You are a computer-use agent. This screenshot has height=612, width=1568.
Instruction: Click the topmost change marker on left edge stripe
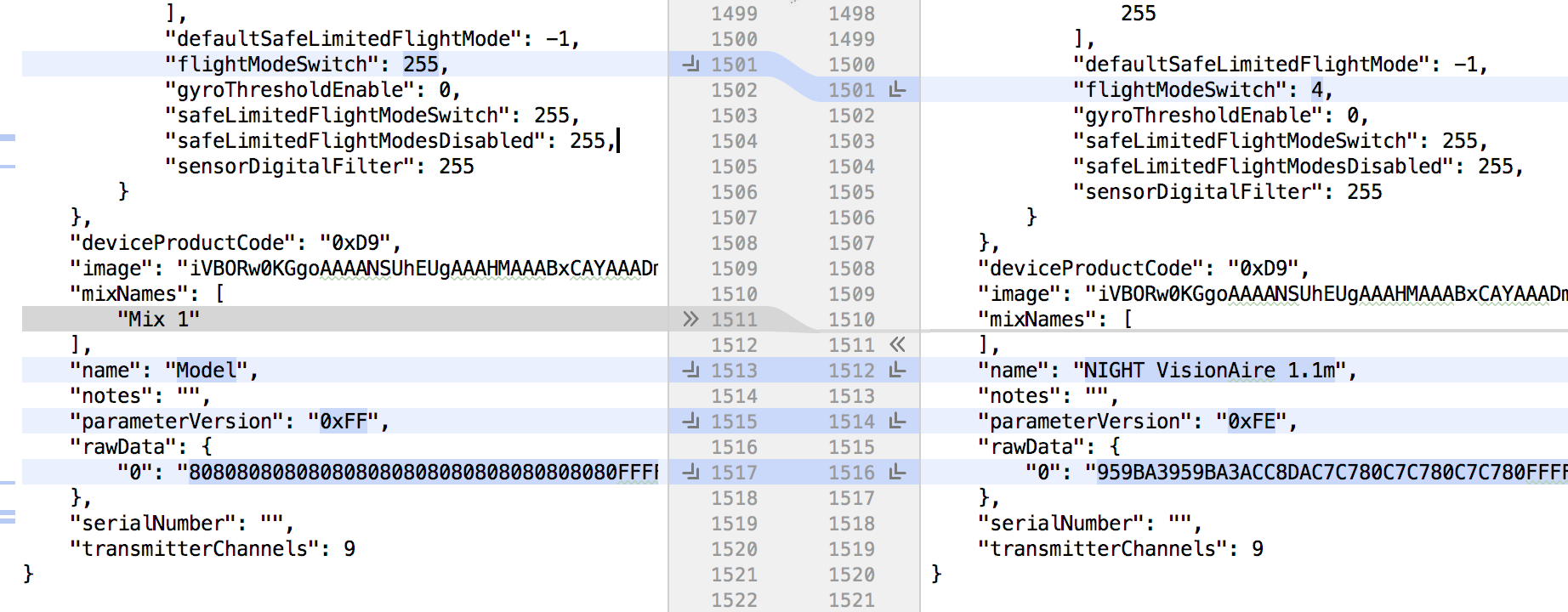[8, 137]
